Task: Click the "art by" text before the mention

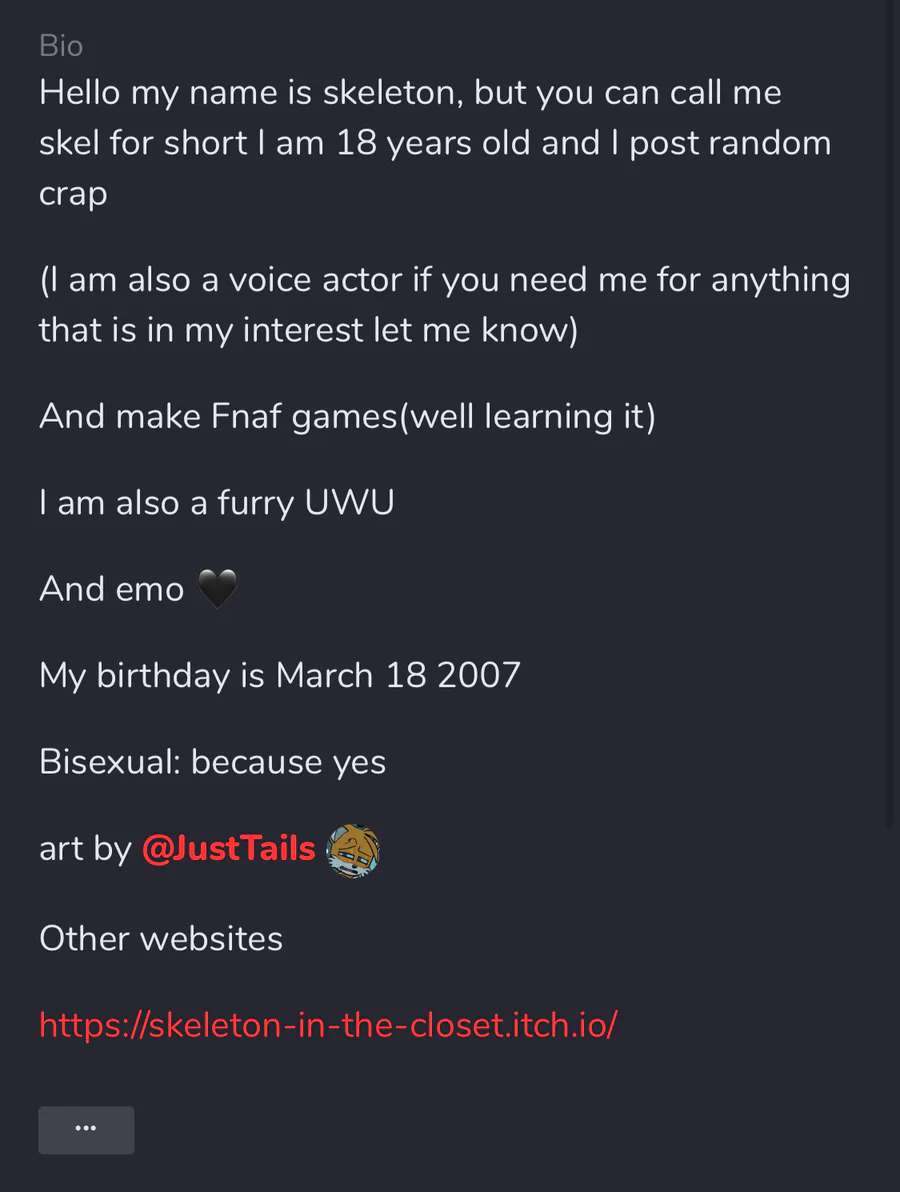Action: [85, 849]
